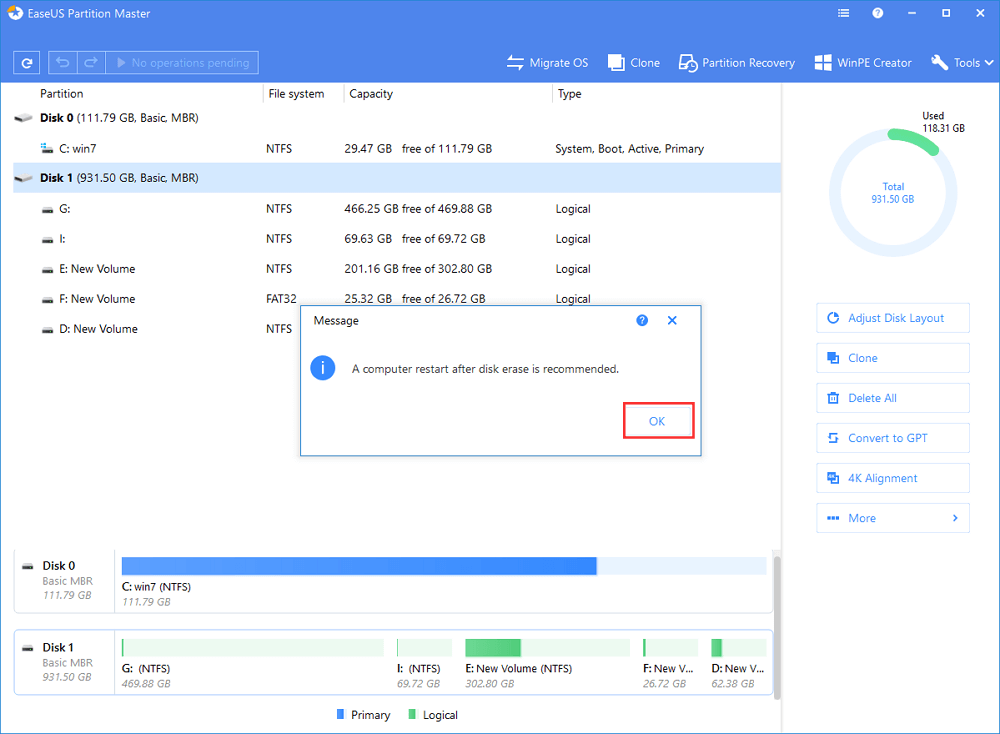1000x734 pixels.
Task: Click the I: (NTFS) block in disk map
Action: [x=424, y=663]
